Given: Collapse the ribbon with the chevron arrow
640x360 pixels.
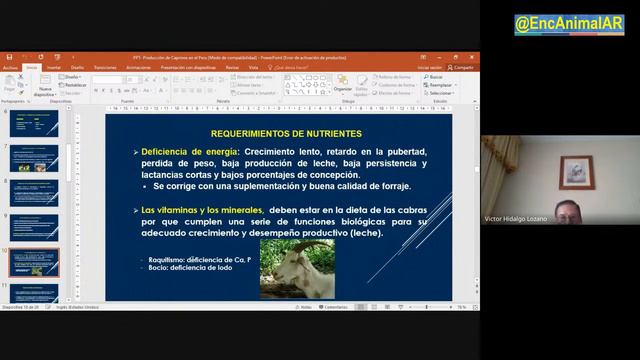Looking at the screenshot, I should click(x=474, y=101).
